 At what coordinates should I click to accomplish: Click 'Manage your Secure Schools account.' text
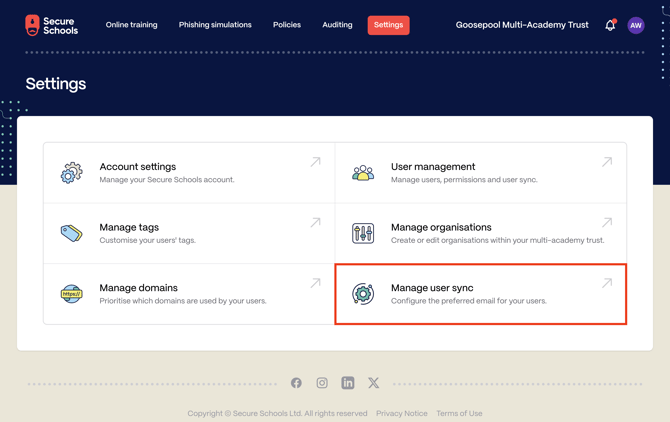tap(167, 180)
